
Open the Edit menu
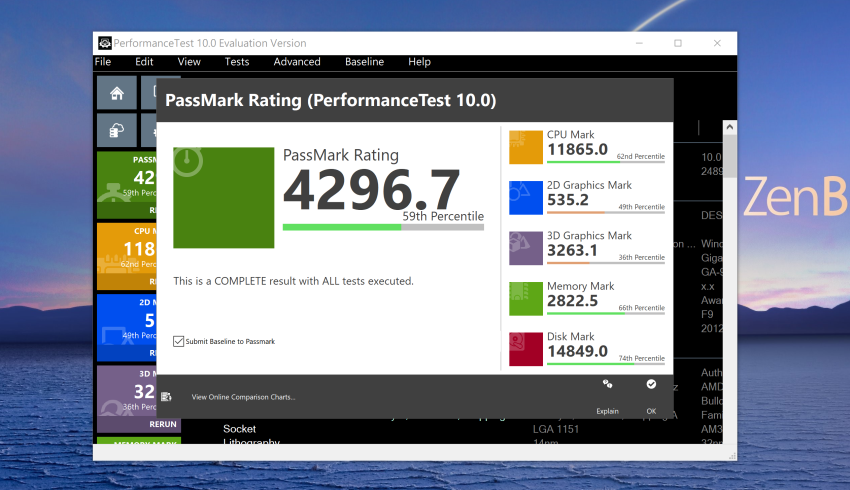(x=144, y=62)
